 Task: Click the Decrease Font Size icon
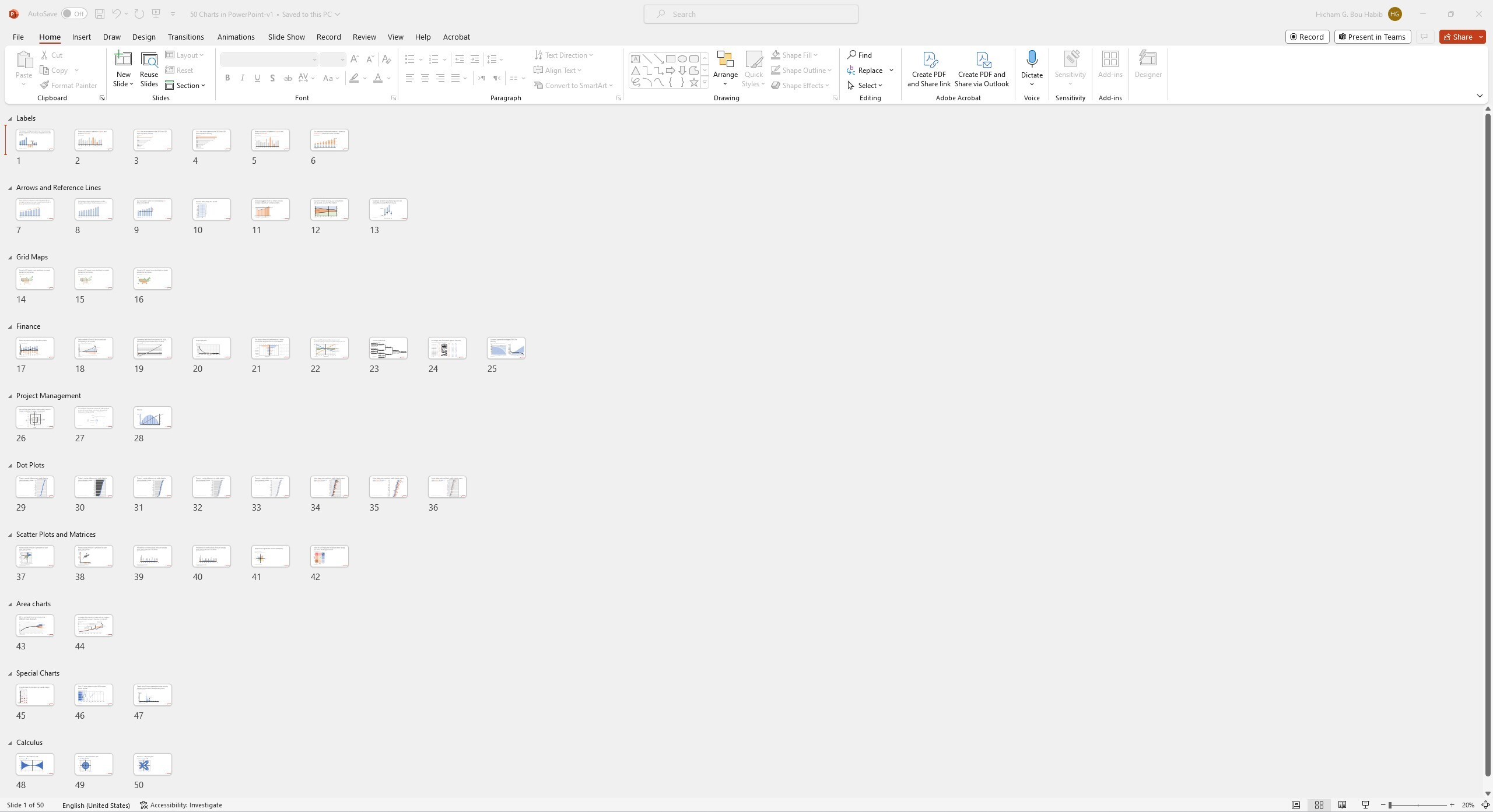tap(370, 59)
